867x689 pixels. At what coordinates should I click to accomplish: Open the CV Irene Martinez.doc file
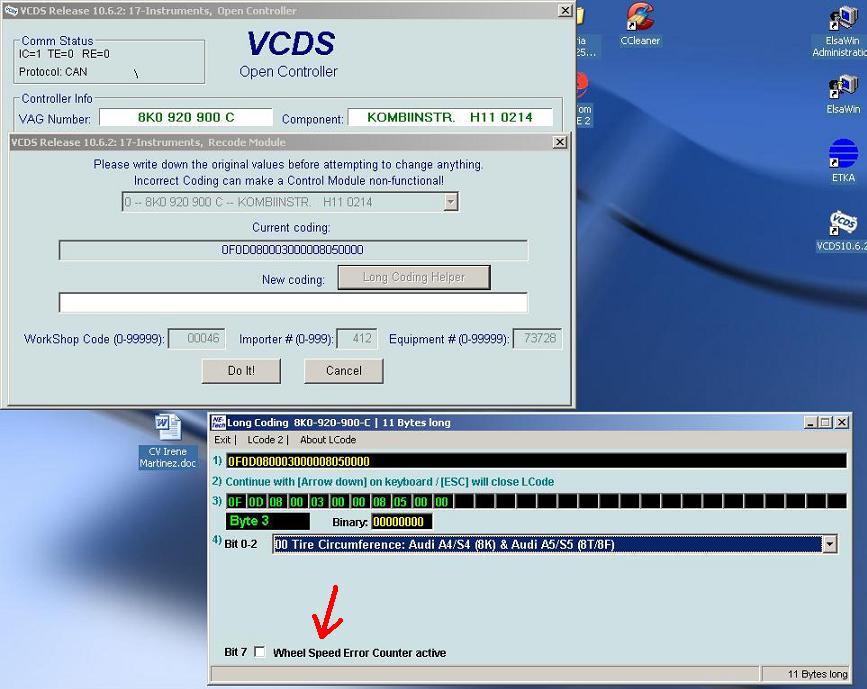point(167,441)
